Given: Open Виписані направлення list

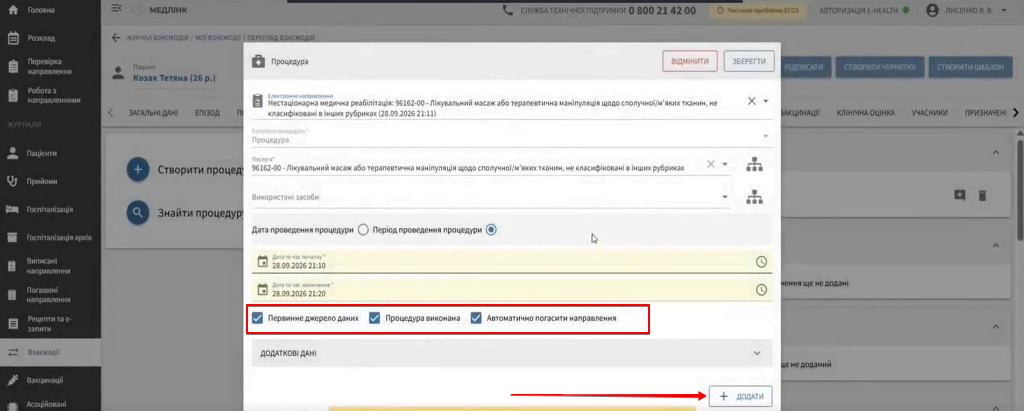Looking at the screenshot, I should coord(49,265).
